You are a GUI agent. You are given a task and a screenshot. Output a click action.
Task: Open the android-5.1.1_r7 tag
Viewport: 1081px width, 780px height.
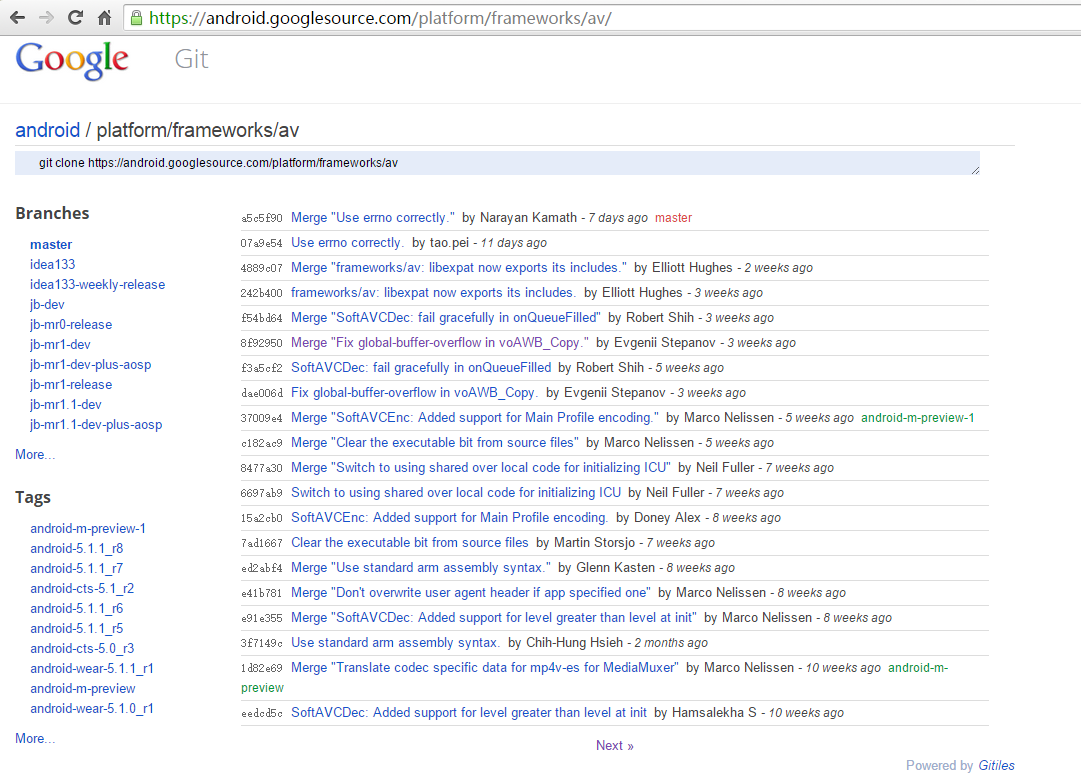(77, 568)
